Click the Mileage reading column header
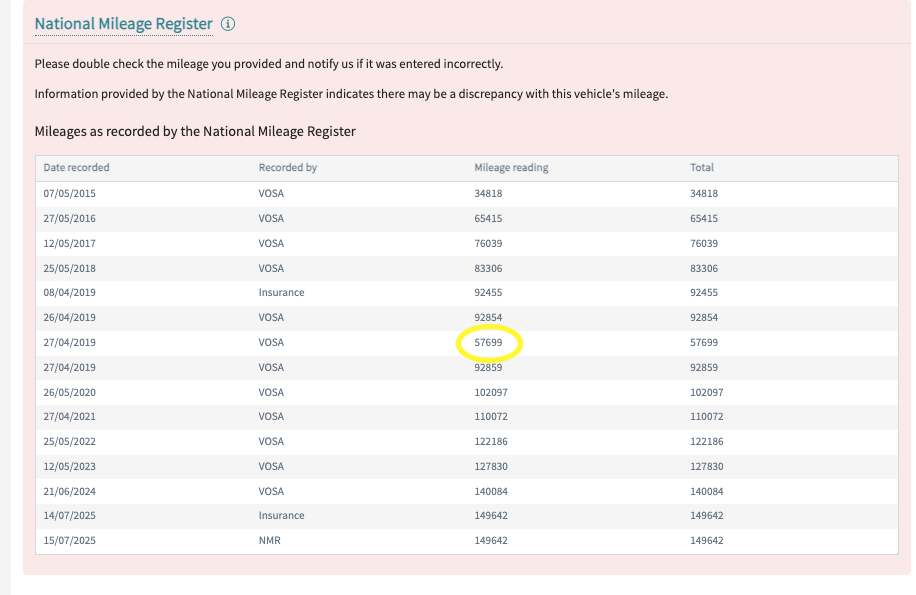916x595 pixels. (x=511, y=168)
